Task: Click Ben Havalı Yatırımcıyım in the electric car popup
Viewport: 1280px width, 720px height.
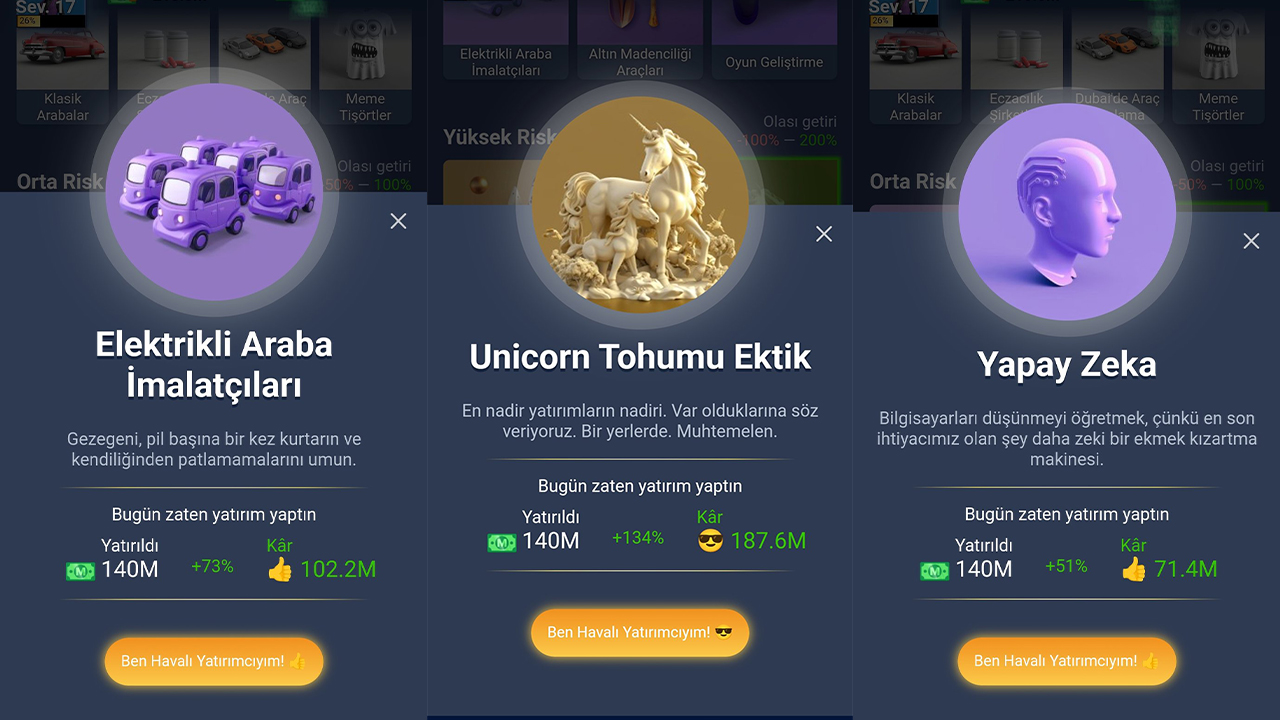Action: pyautogui.click(x=214, y=662)
